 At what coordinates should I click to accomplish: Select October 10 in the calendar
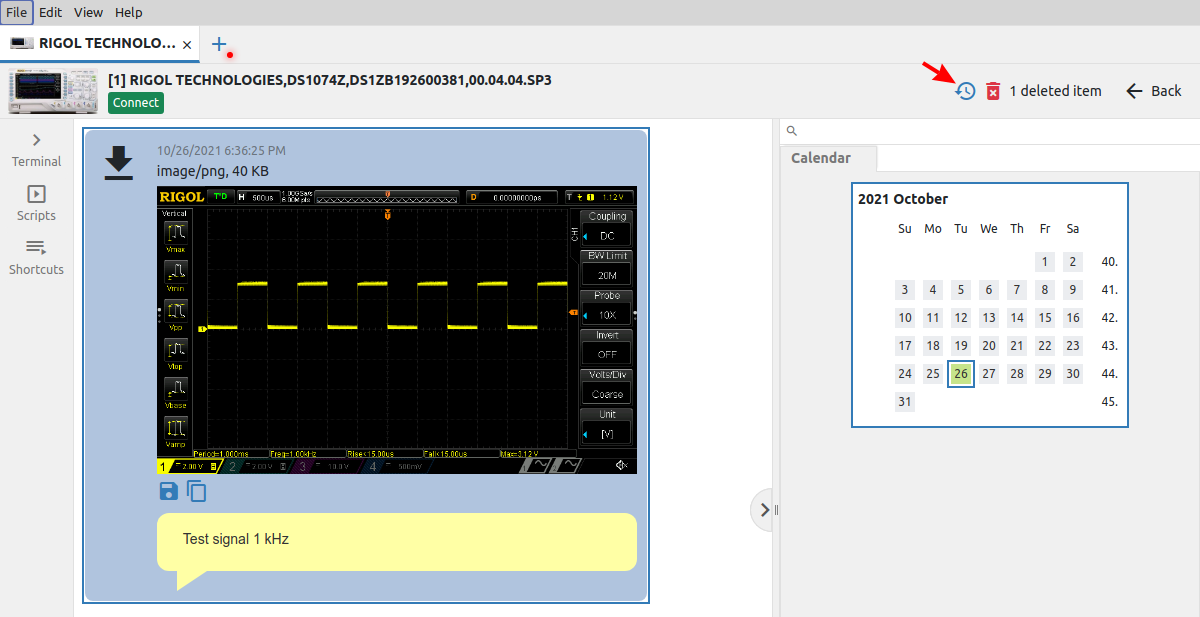pos(905,318)
